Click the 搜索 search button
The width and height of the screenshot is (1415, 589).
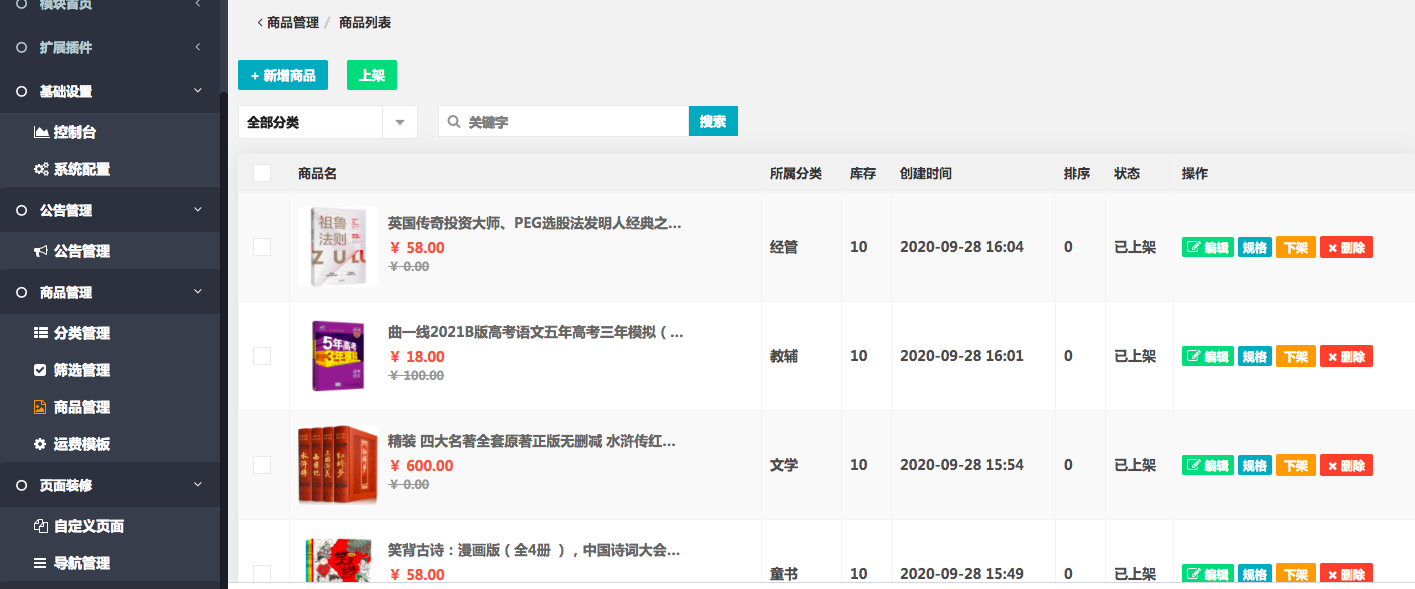713,121
